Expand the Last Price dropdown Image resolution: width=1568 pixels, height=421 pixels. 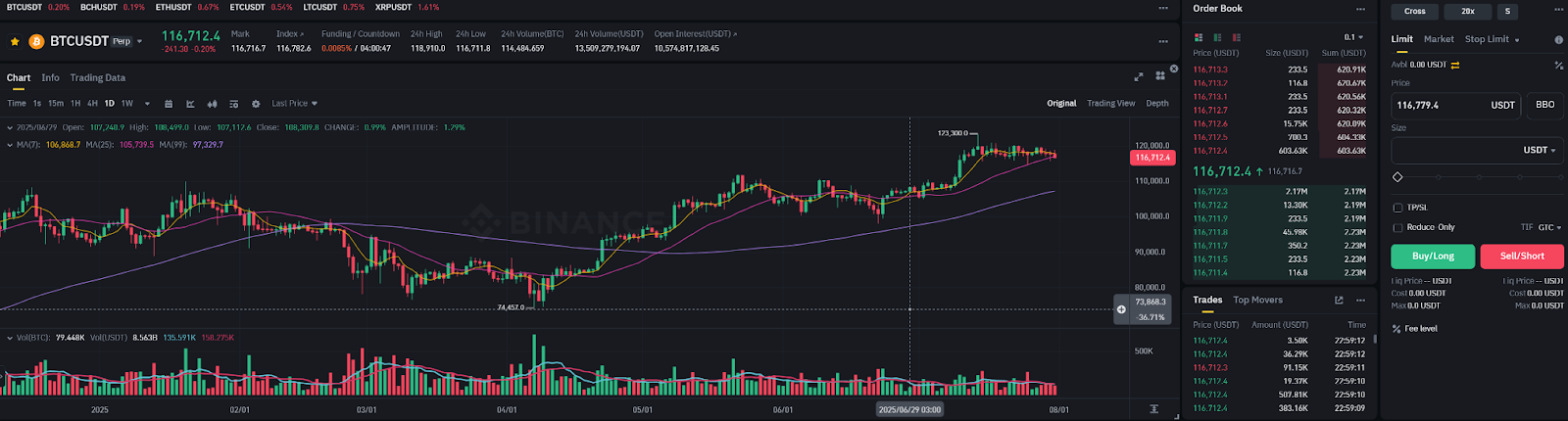tap(294, 104)
